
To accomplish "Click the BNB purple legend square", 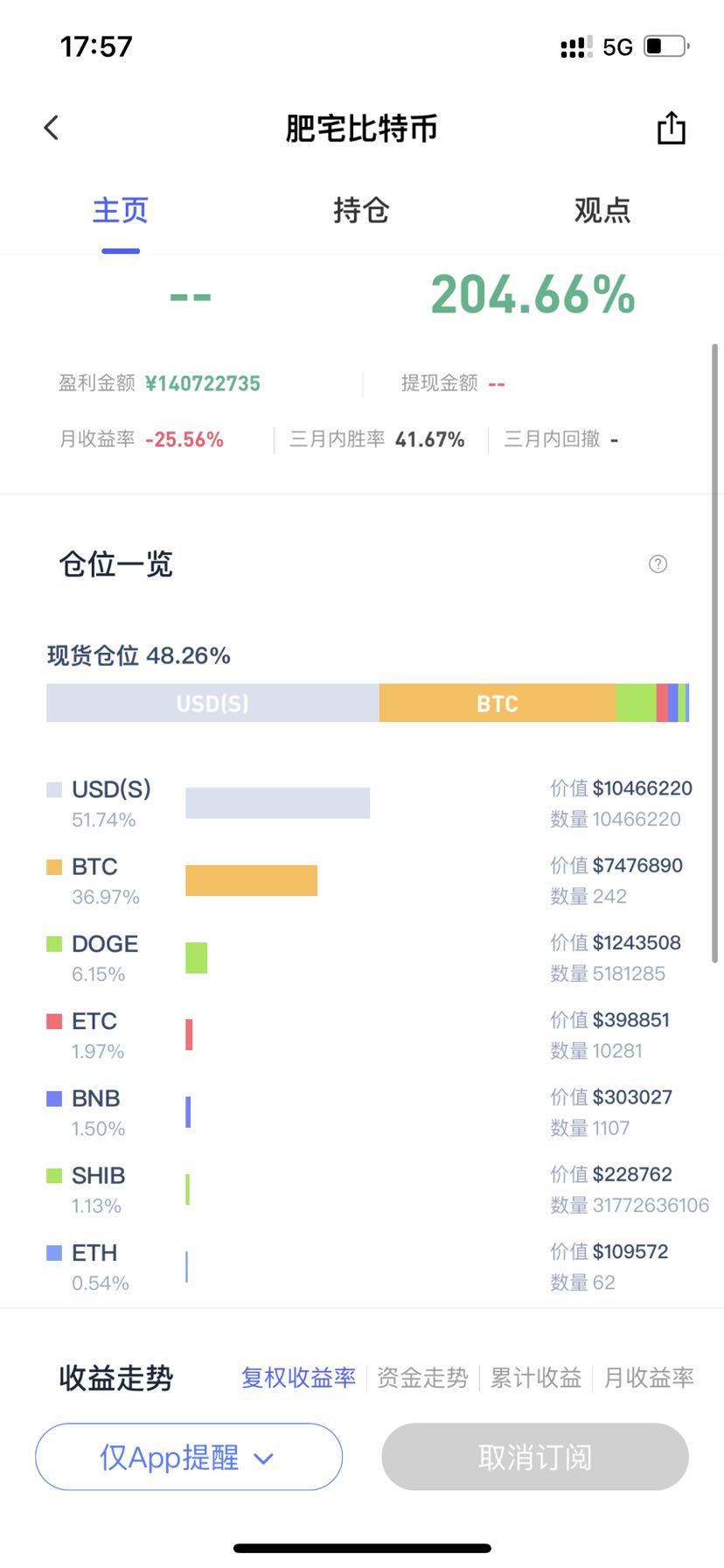I will pyautogui.click(x=54, y=1098).
